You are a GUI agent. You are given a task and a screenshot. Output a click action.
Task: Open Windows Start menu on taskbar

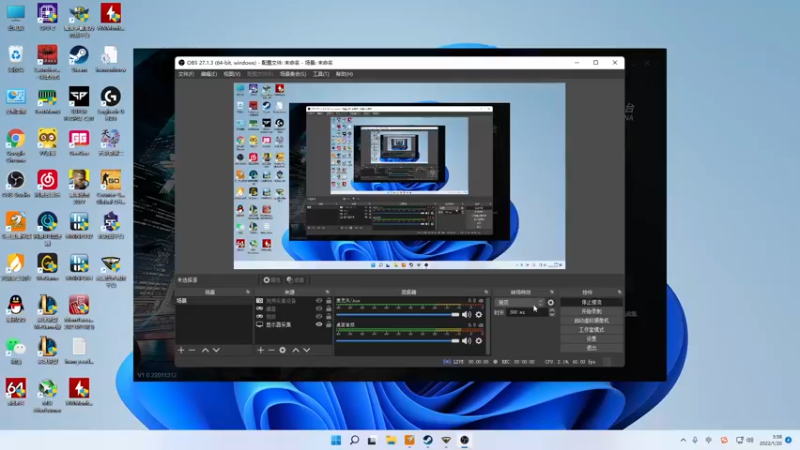tap(335, 439)
